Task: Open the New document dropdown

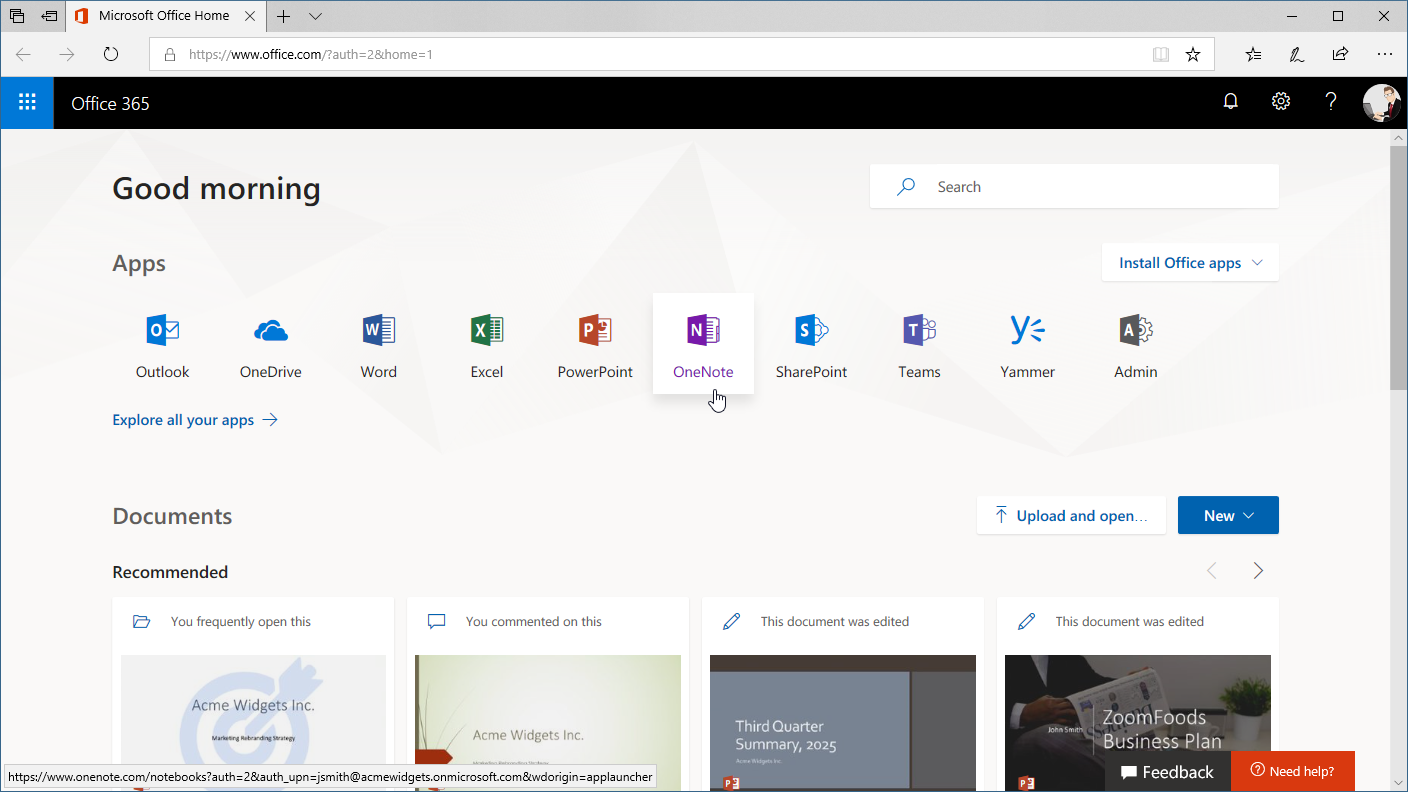Action: pyautogui.click(x=1228, y=516)
